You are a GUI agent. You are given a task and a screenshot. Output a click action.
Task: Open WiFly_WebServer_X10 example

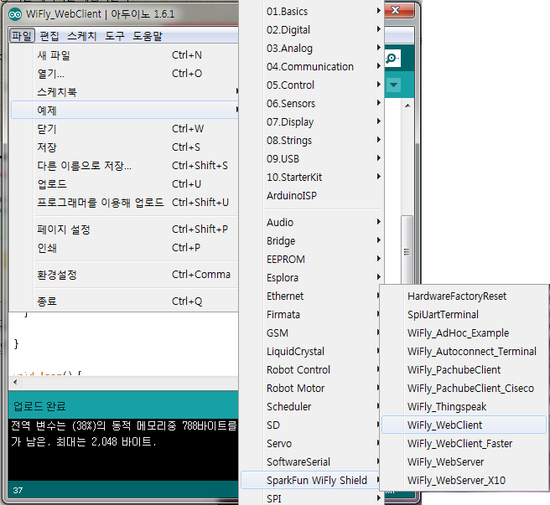coord(464,480)
